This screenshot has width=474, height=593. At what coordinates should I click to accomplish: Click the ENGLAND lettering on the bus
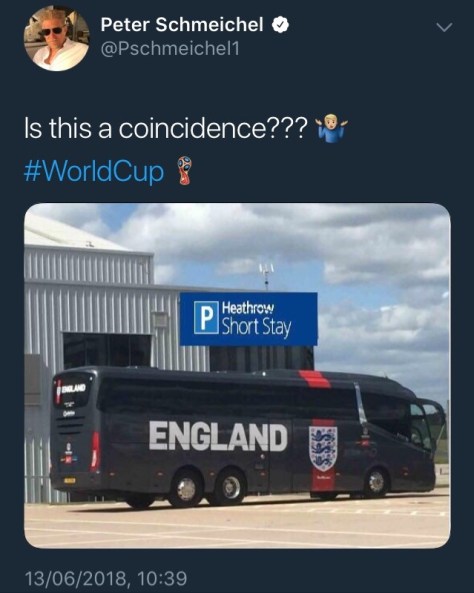tap(218, 436)
